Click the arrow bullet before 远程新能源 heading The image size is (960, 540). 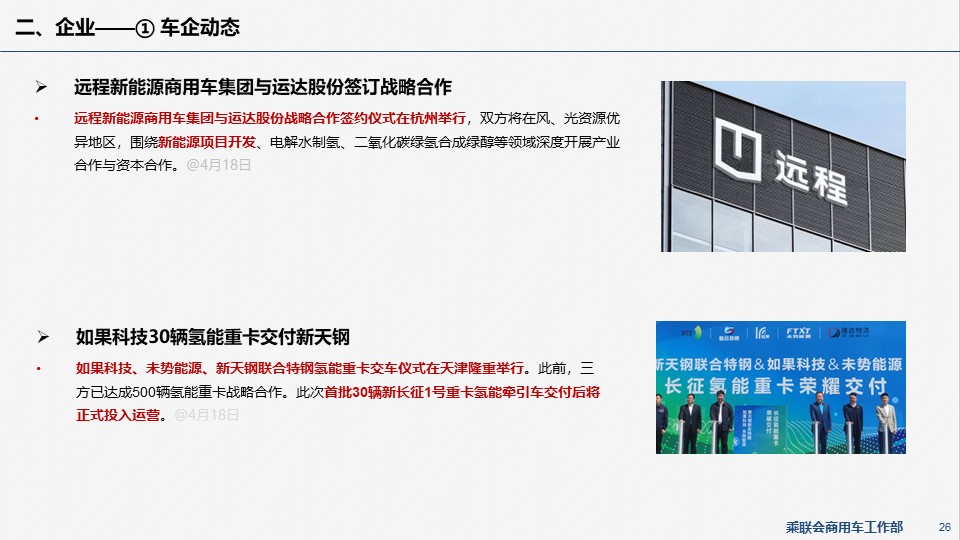tap(41, 87)
